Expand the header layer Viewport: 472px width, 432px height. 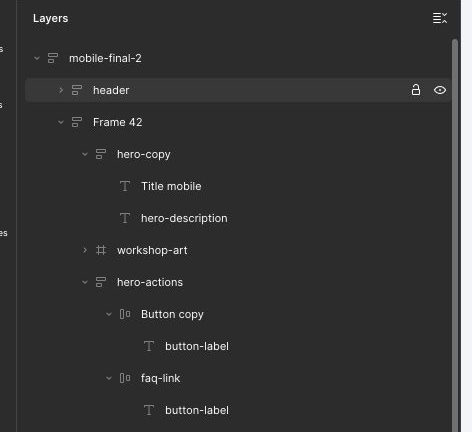pyautogui.click(x=61, y=90)
